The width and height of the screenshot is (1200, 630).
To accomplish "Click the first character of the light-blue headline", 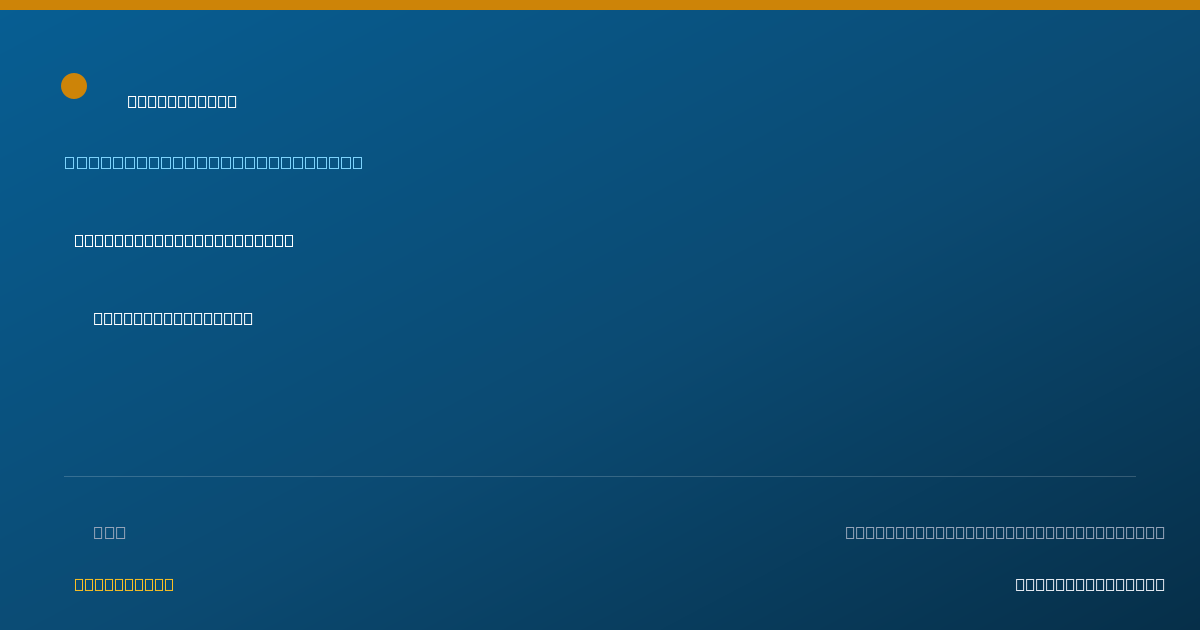I will coord(70,162).
